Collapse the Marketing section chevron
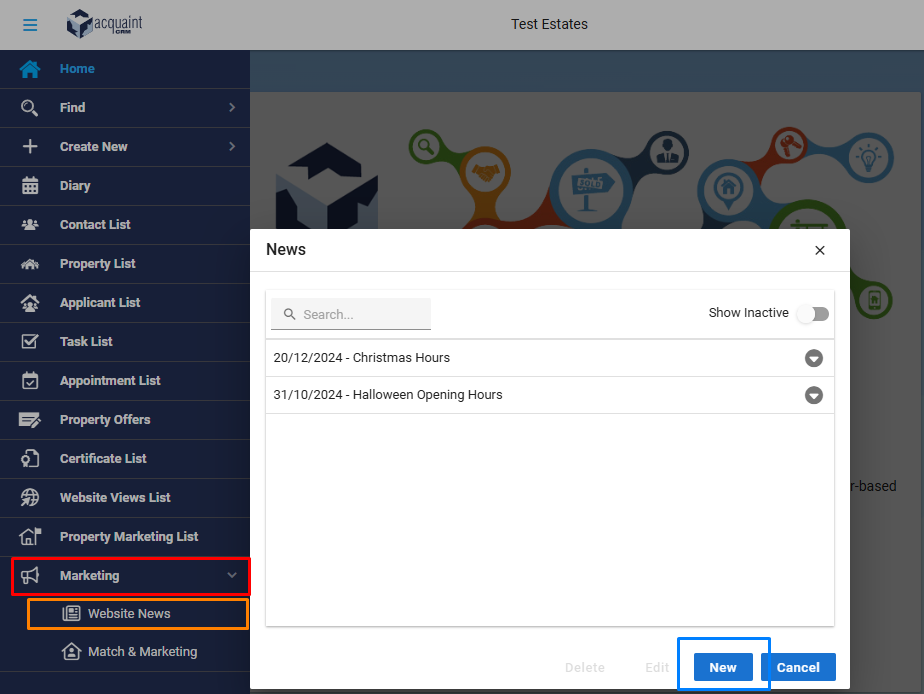Screen dimensions: 924x694 [x=232, y=575]
